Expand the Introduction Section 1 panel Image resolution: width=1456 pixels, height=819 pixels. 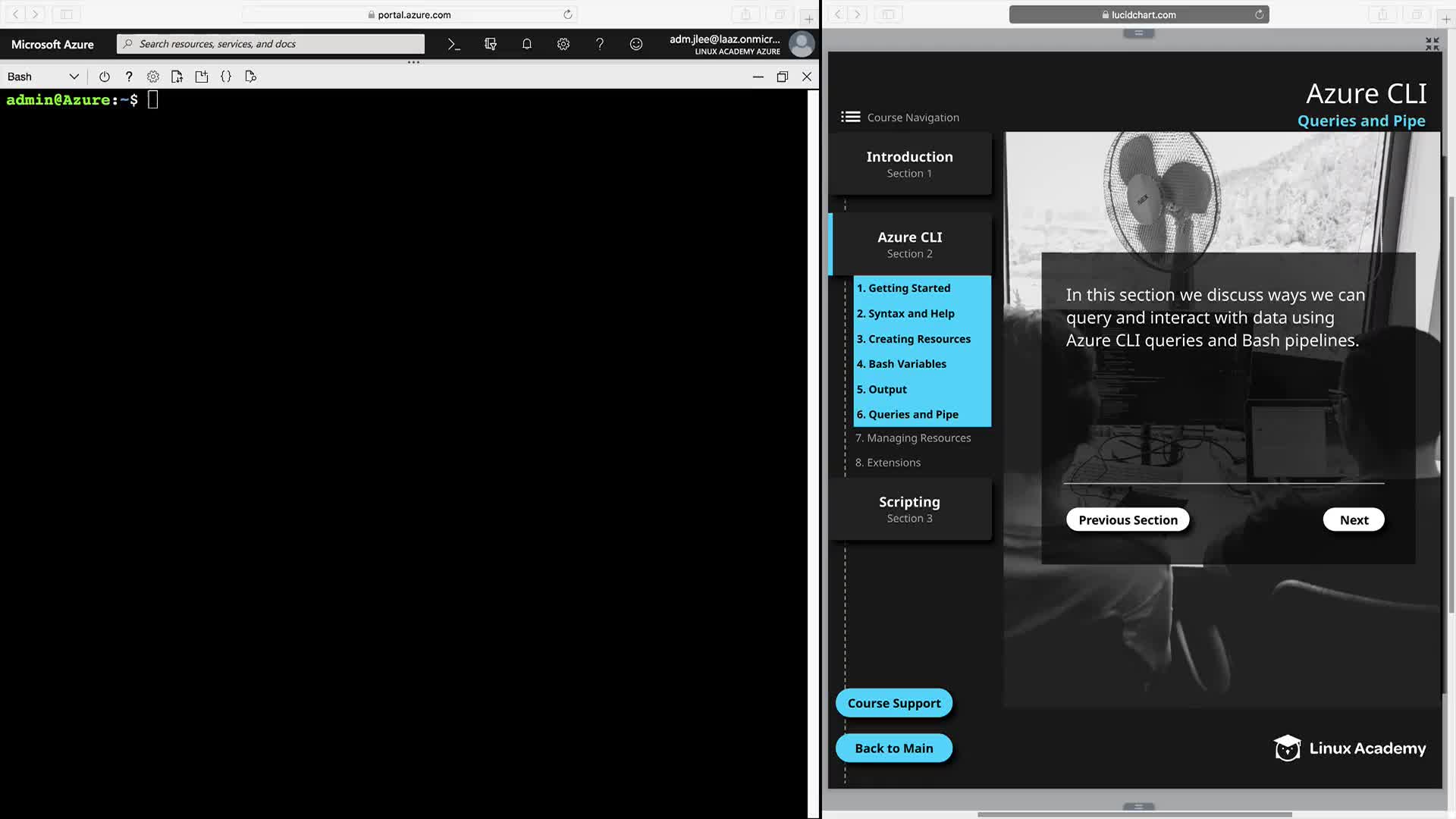(x=909, y=164)
